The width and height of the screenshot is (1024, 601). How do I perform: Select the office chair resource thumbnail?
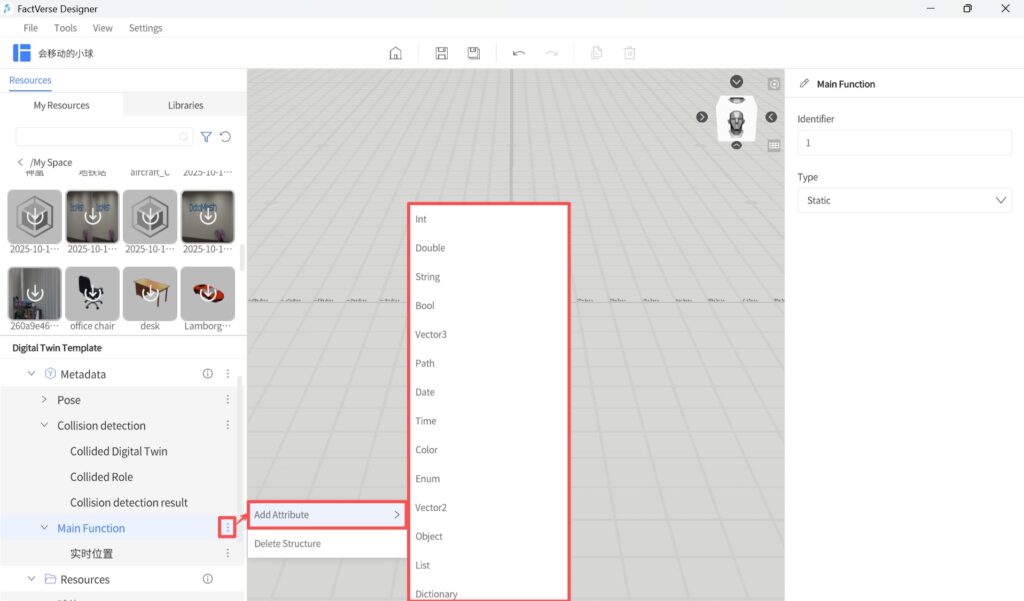91,294
